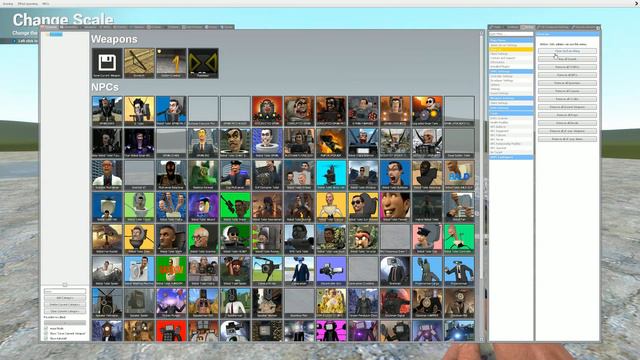Click the filter field above the utilities list
Viewport: 640px width, 360px height.
511,34
